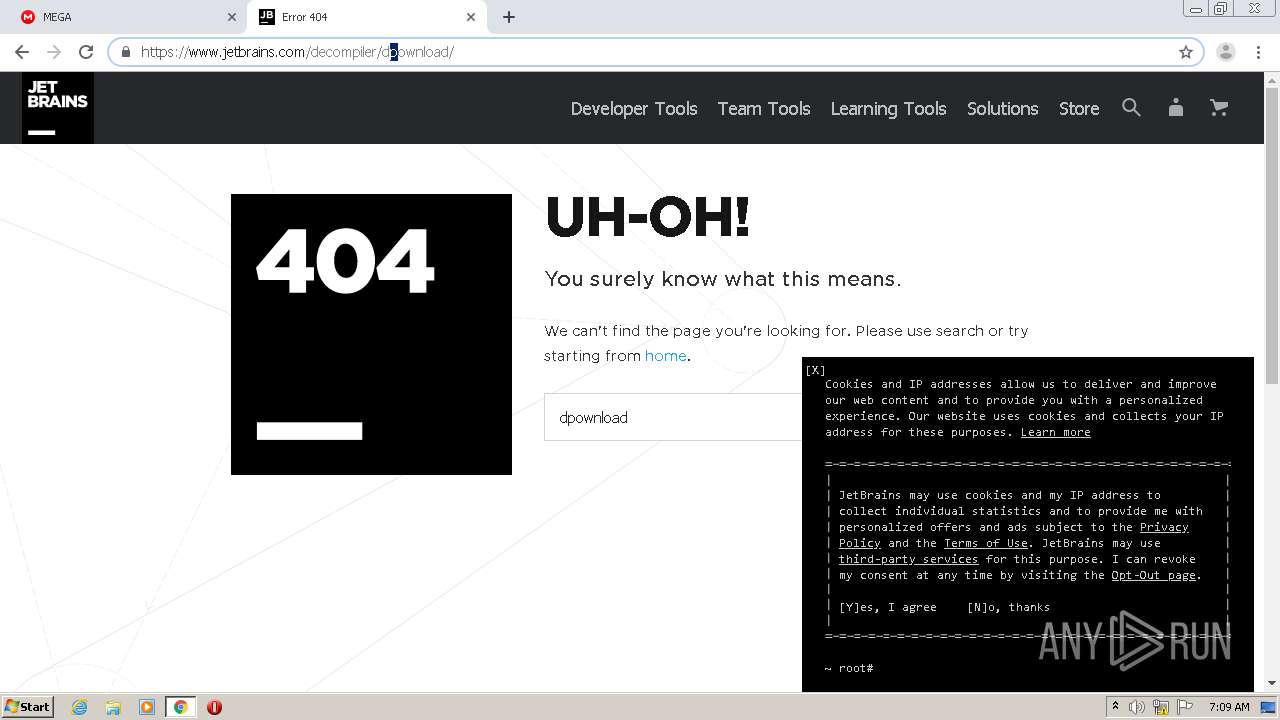Click the 7:09 AM clock
Image resolution: width=1280 pixels, height=720 pixels.
1229,707
